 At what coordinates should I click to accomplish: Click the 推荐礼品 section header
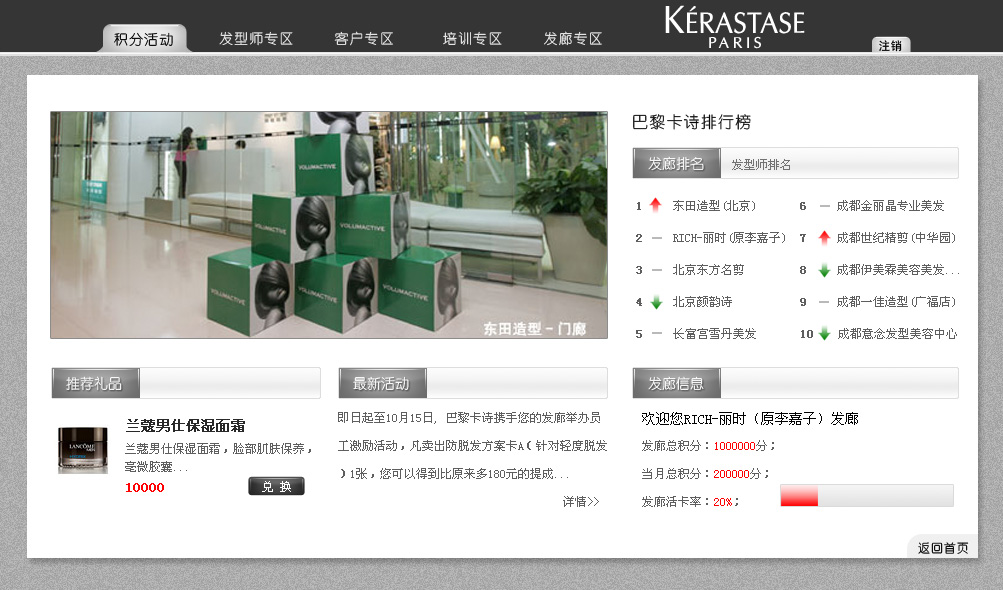(x=95, y=383)
